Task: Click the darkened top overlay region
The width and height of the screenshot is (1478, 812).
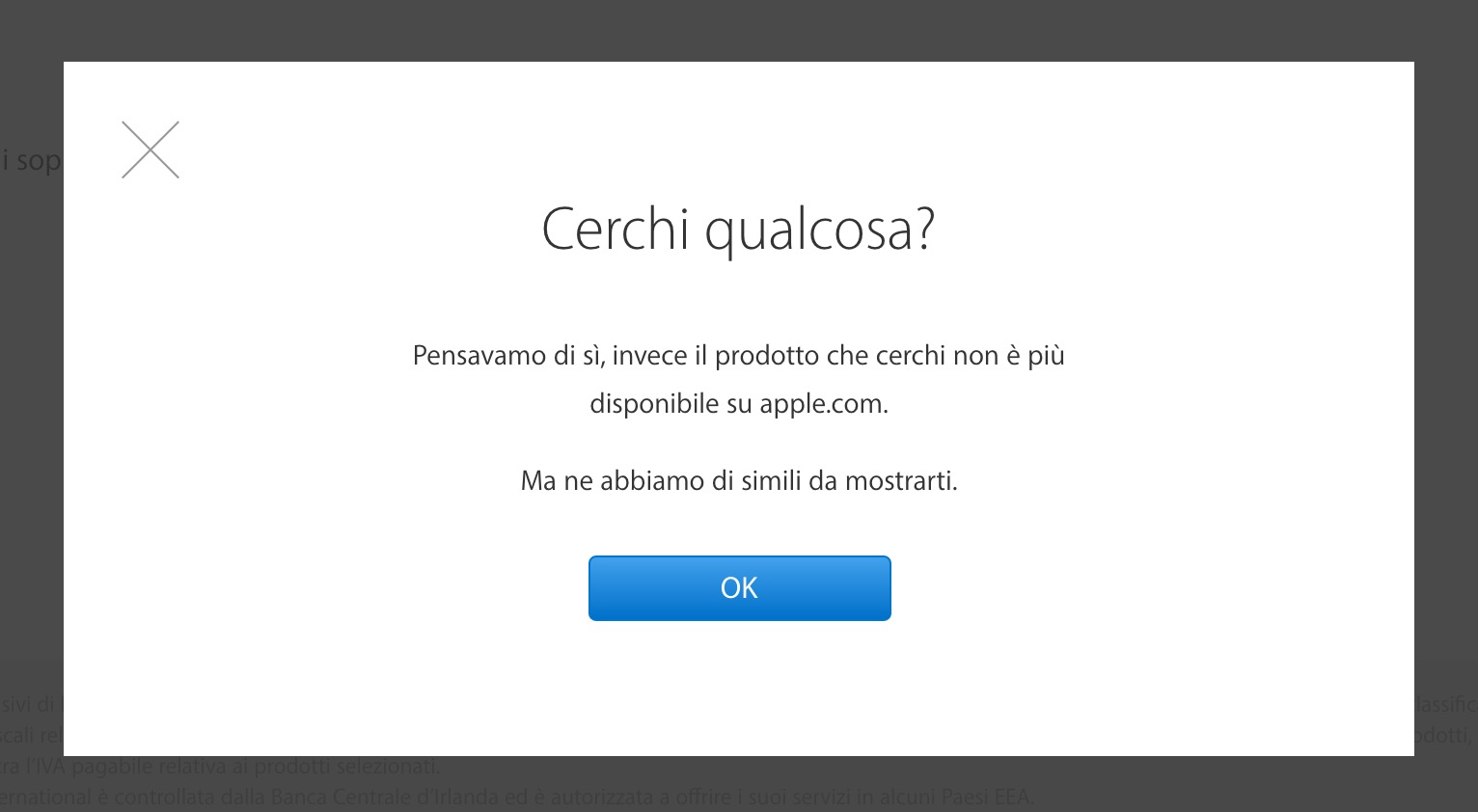Action: point(739,29)
